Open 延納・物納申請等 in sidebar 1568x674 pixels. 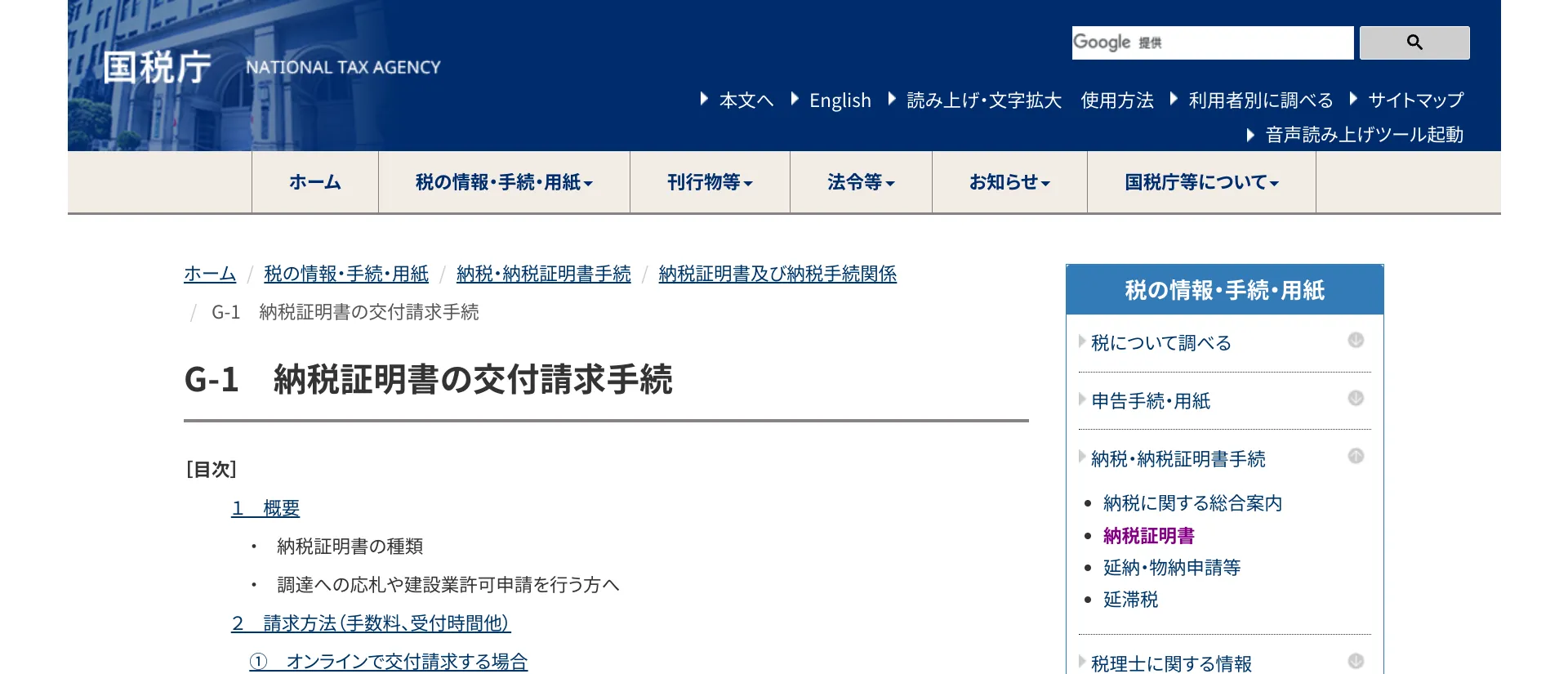click(x=1172, y=568)
